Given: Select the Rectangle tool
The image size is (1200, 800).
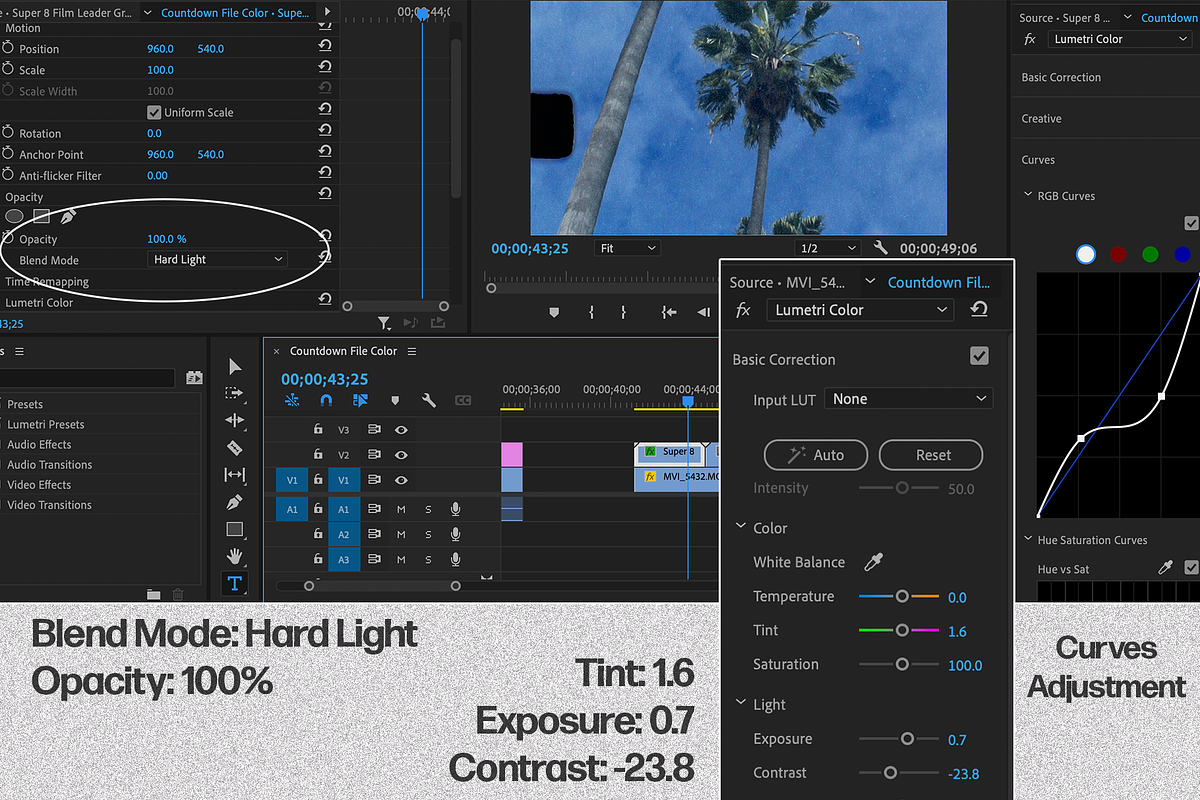Looking at the screenshot, I should [235, 529].
